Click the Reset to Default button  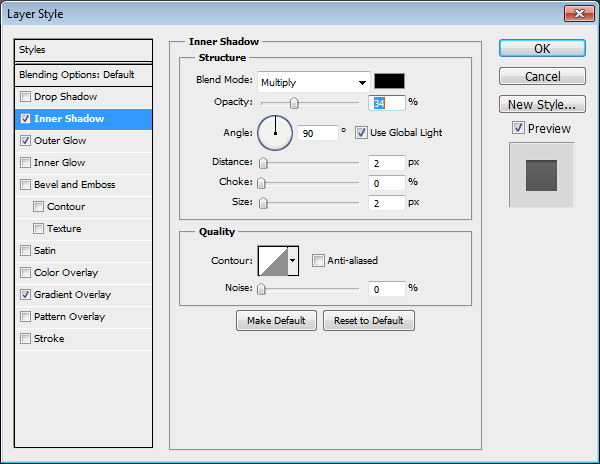tap(368, 320)
